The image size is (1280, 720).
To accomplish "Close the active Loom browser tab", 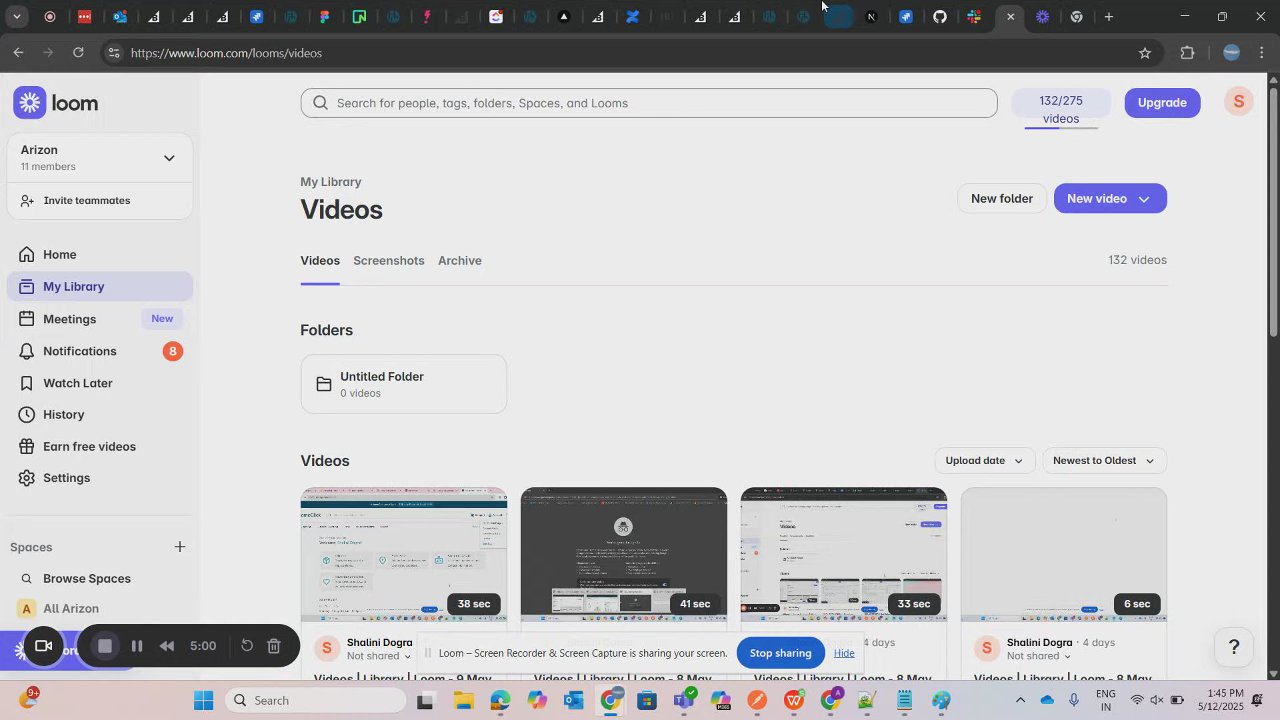I will click(x=1010, y=17).
